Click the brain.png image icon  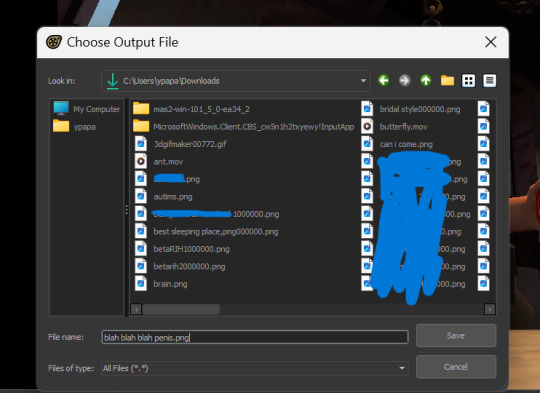click(x=141, y=284)
